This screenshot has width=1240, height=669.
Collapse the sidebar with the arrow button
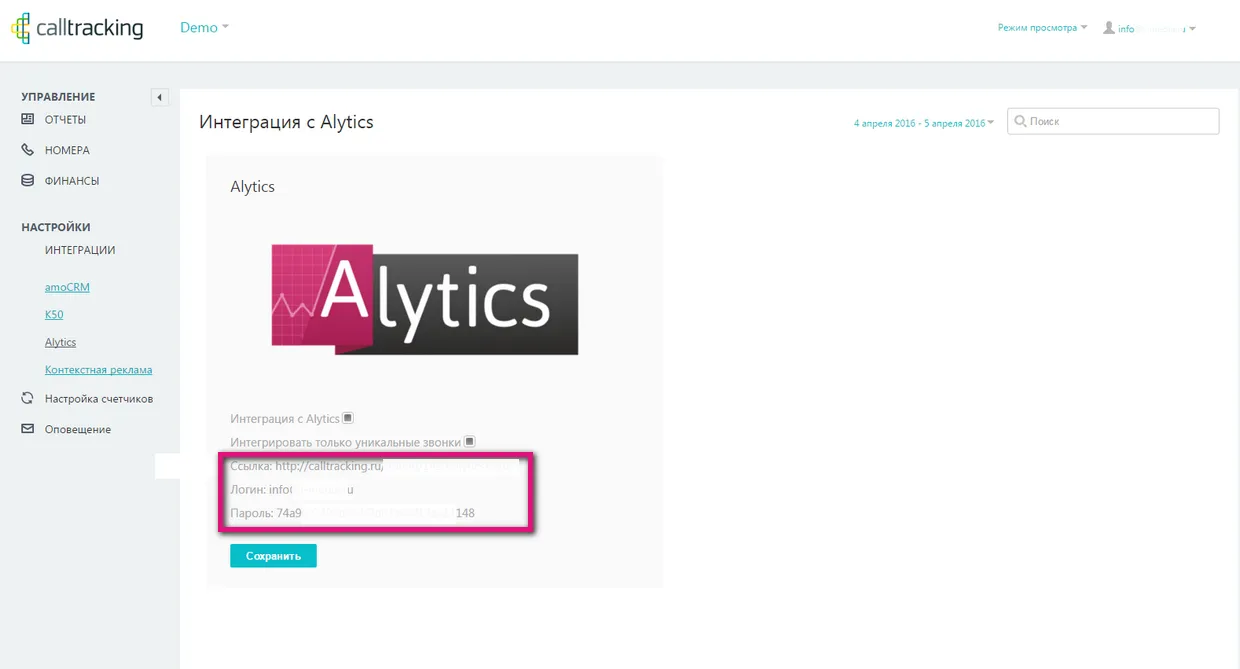coord(160,97)
